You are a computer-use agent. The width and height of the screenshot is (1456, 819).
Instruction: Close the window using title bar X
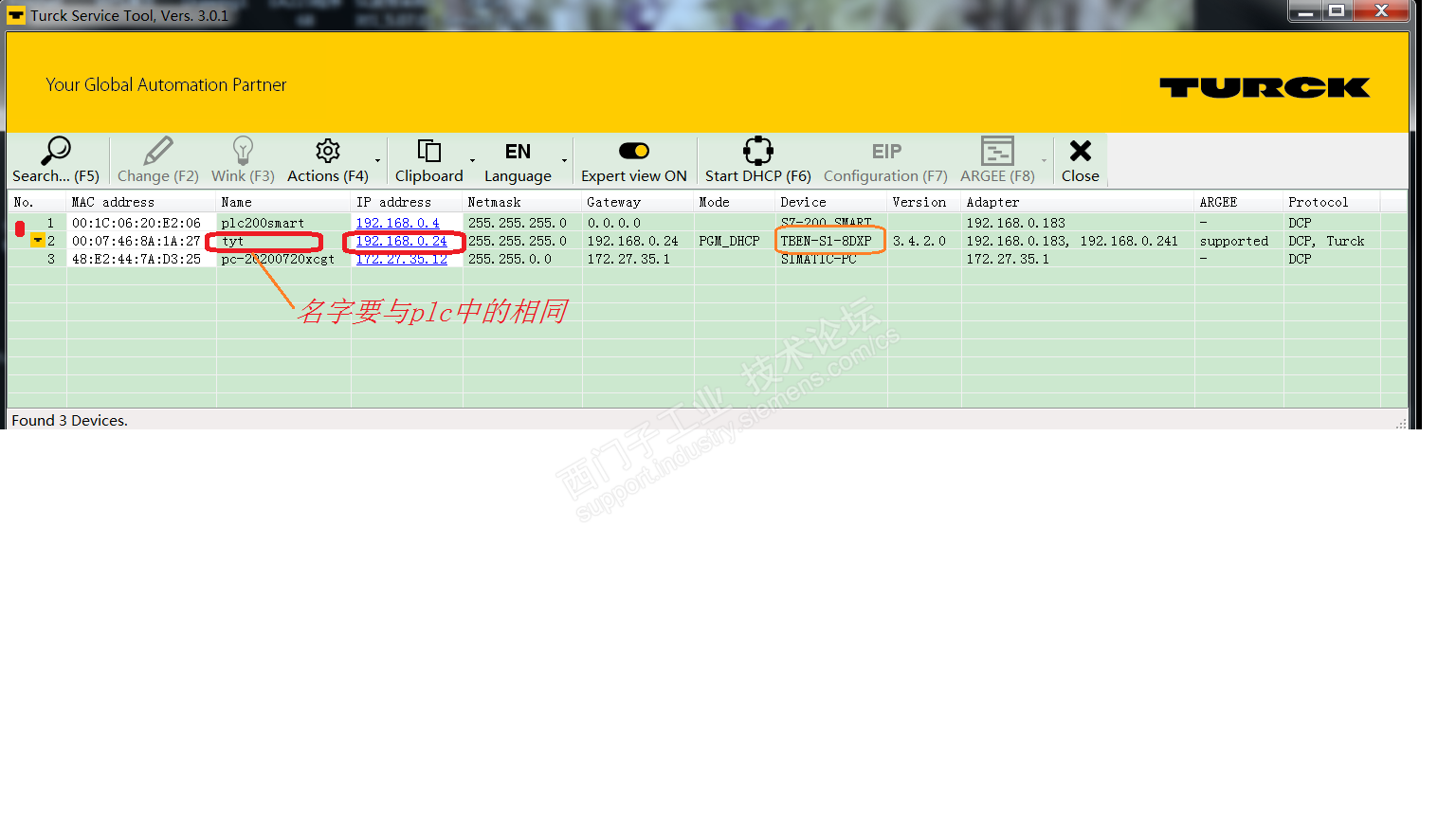click(1381, 11)
